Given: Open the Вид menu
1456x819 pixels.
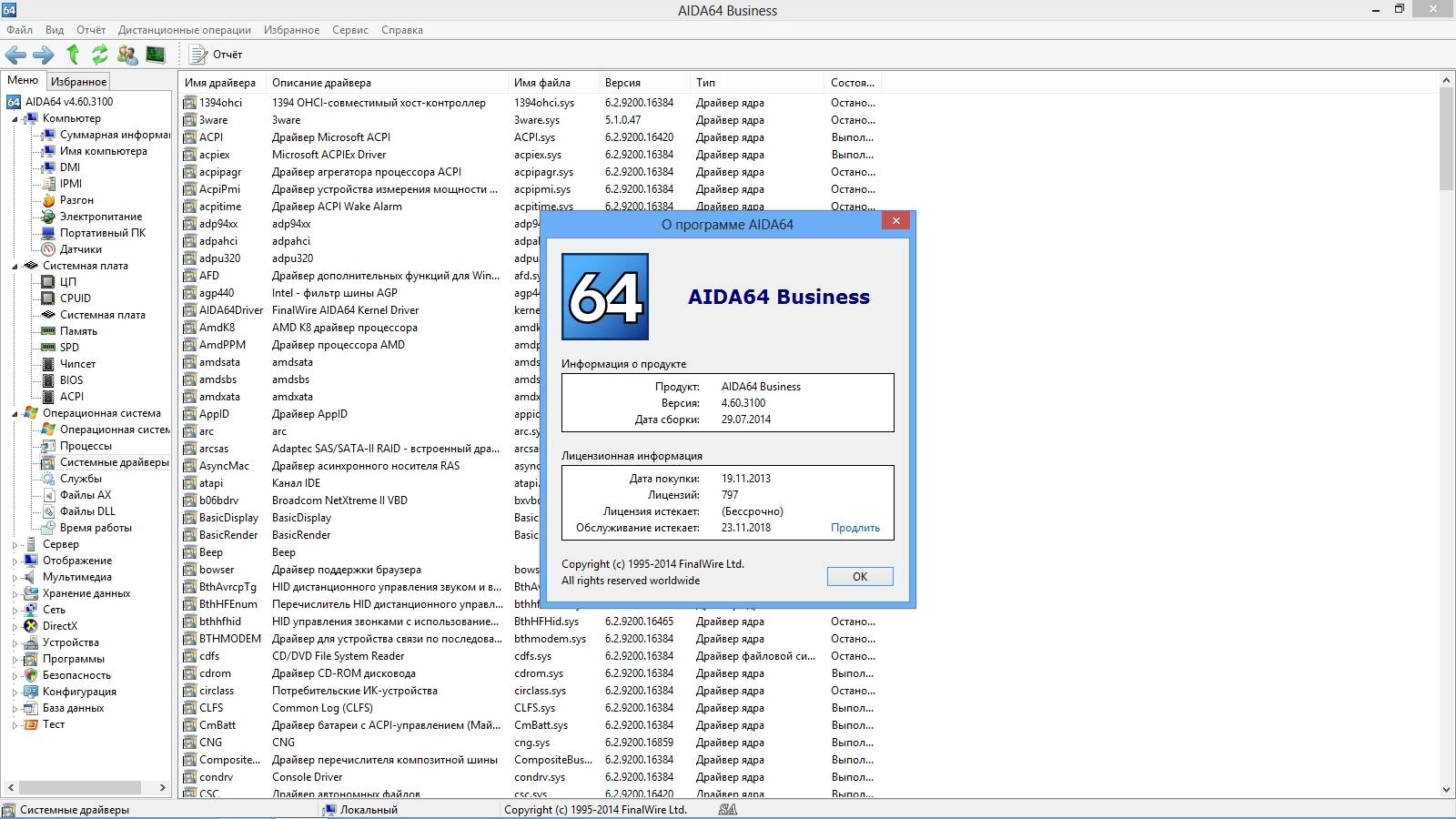Looking at the screenshot, I should (x=55, y=30).
